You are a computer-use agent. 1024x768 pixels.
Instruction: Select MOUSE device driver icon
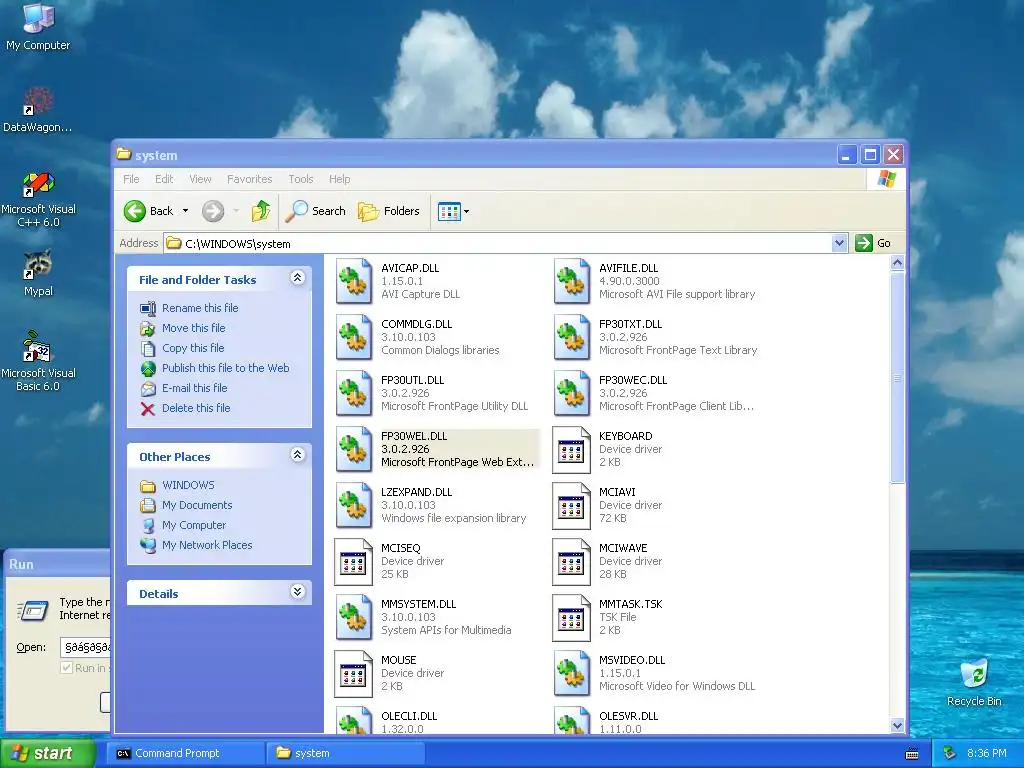click(353, 674)
